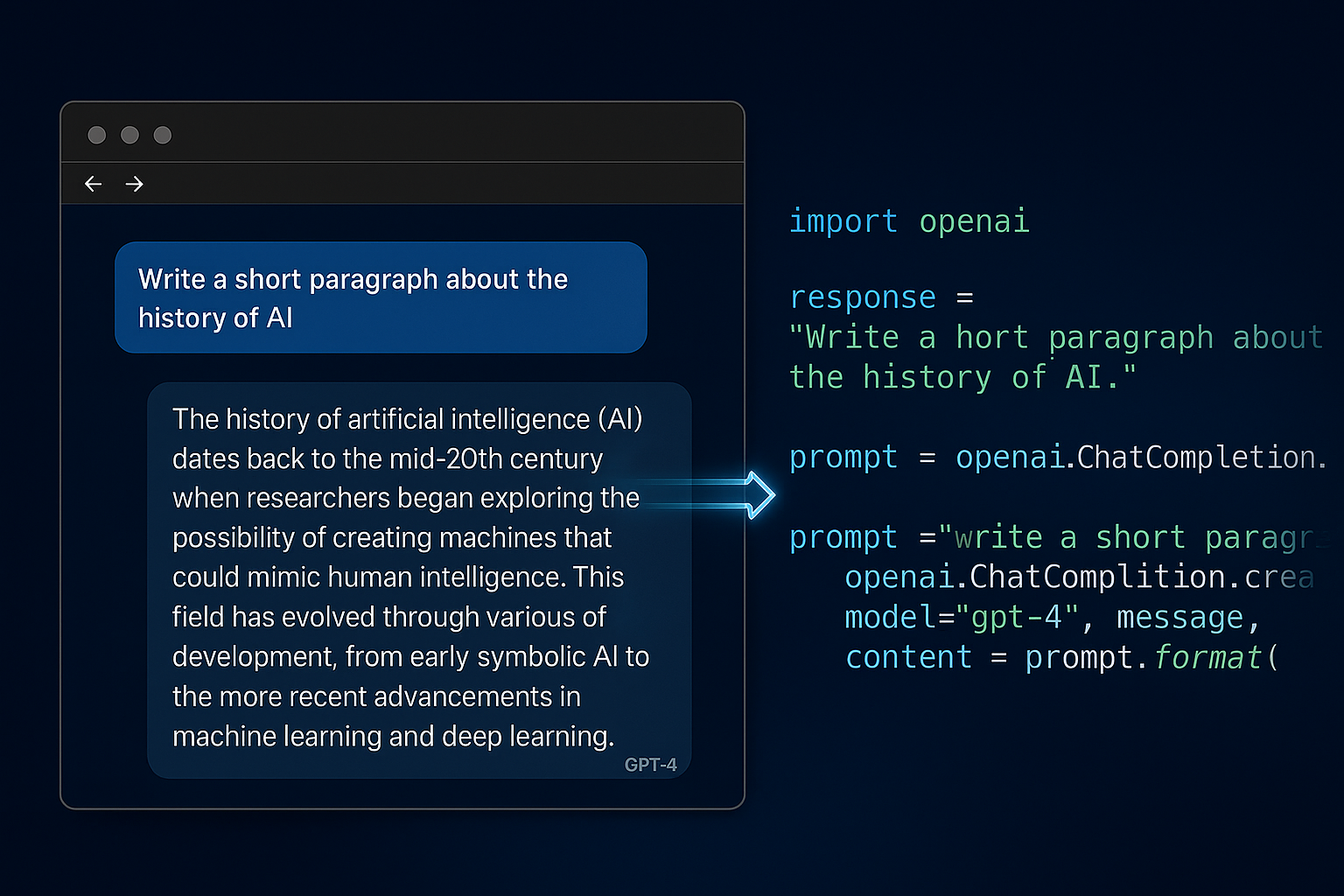Image resolution: width=1344 pixels, height=896 pixels.
Task: Click the first gray window control dot
Action: (x=97, y=135)
